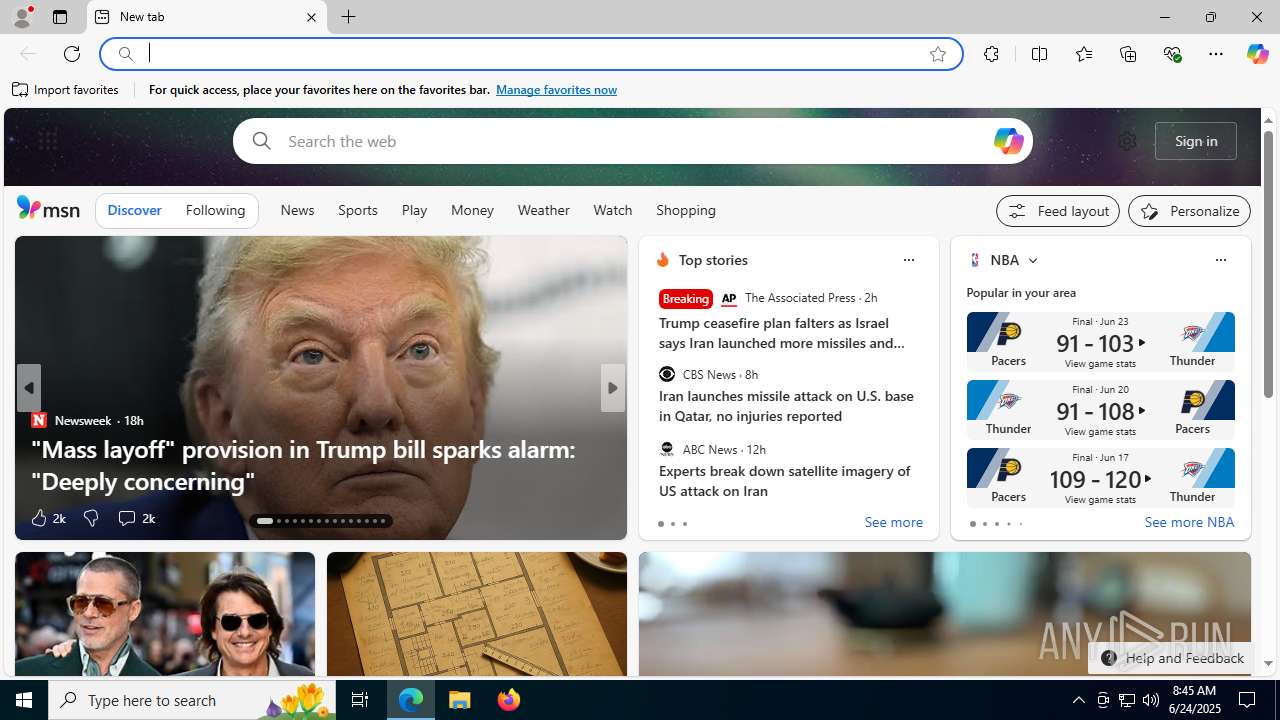Open the Watch menu item
Screen dimensions: 1280x720
pyautogui.click(x=612, y=211)
